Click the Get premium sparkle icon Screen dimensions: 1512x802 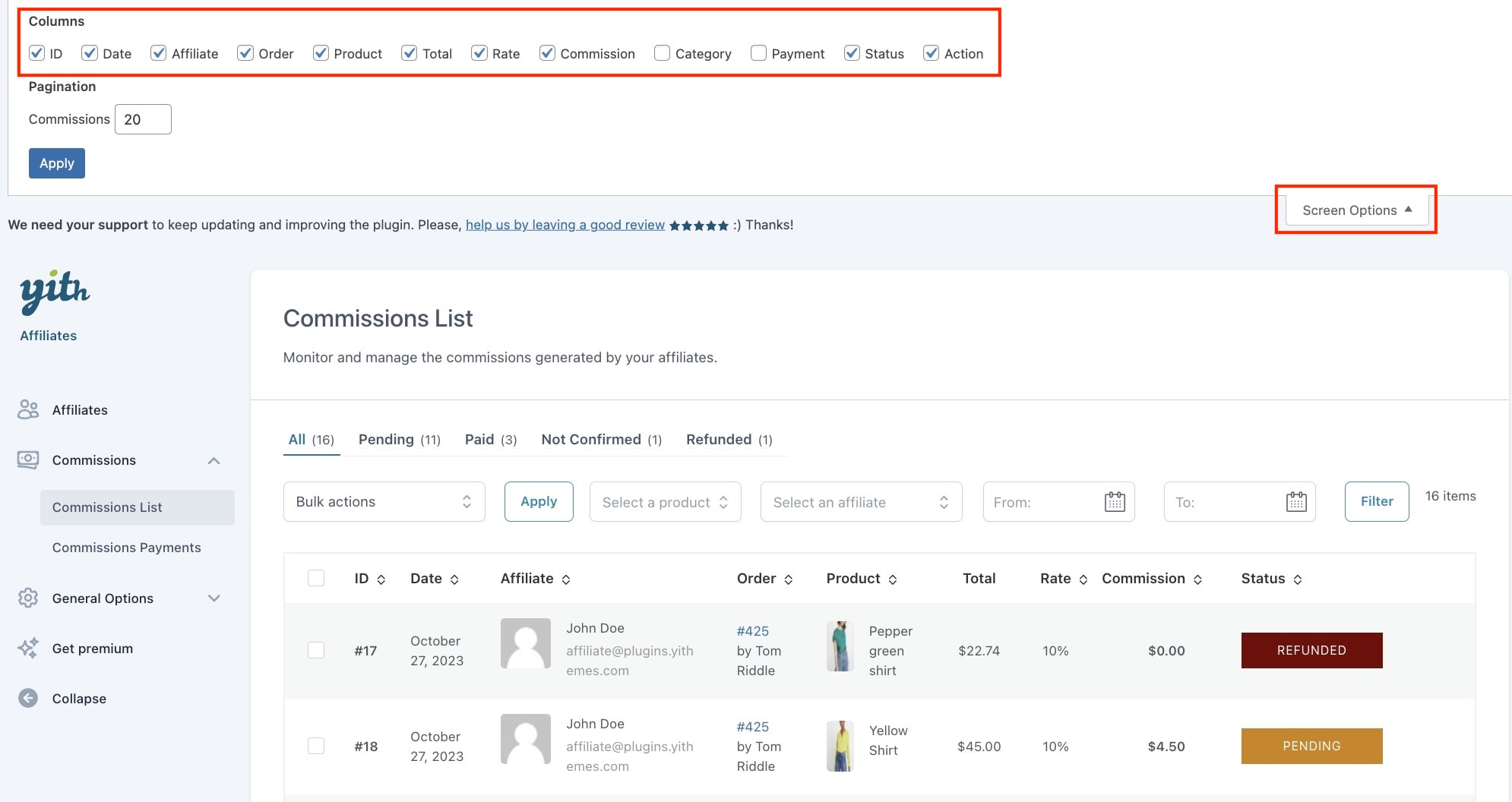point(28,649)
